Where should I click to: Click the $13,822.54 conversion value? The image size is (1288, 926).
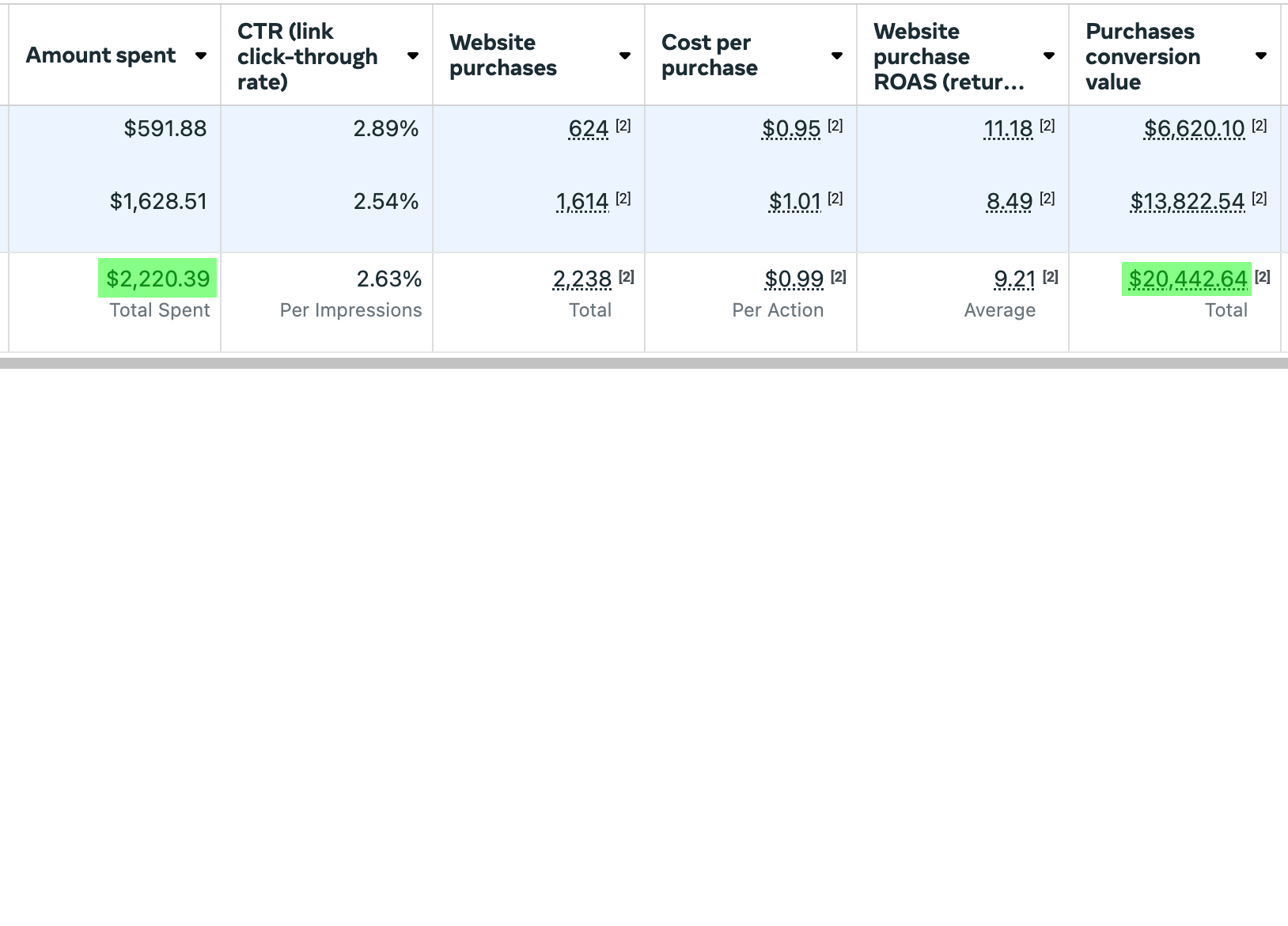pos(1187,202)
